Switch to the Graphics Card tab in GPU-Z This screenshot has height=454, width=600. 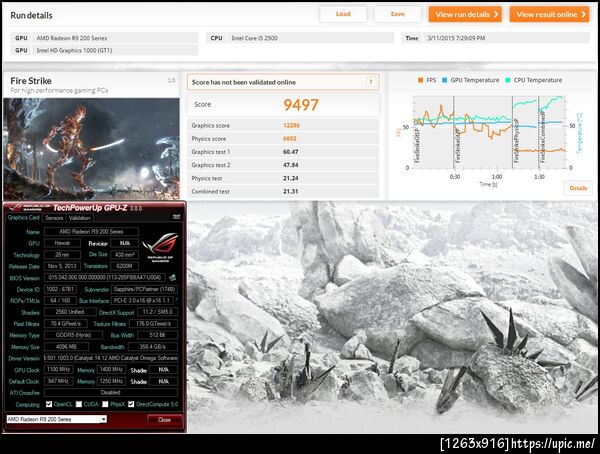(24, 218)
